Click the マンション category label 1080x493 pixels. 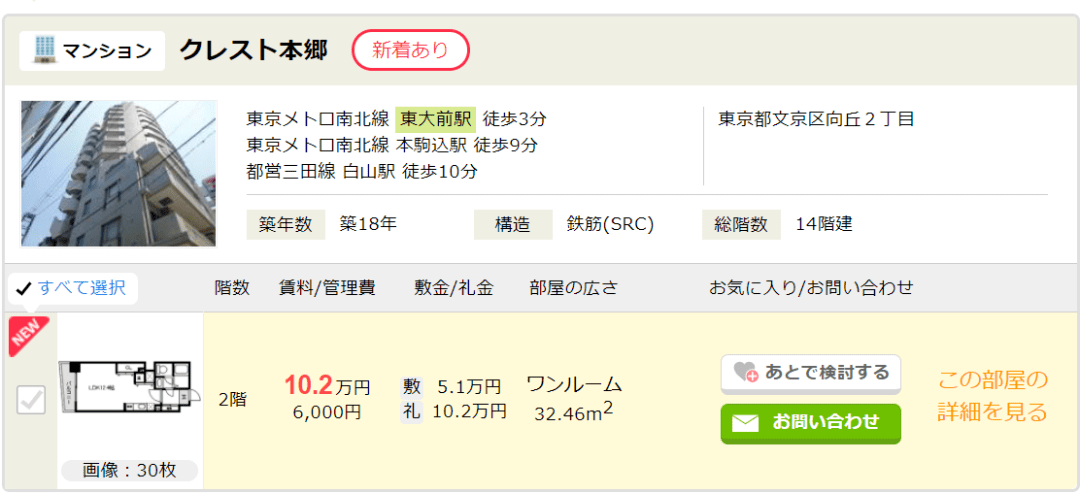(107, 51)
